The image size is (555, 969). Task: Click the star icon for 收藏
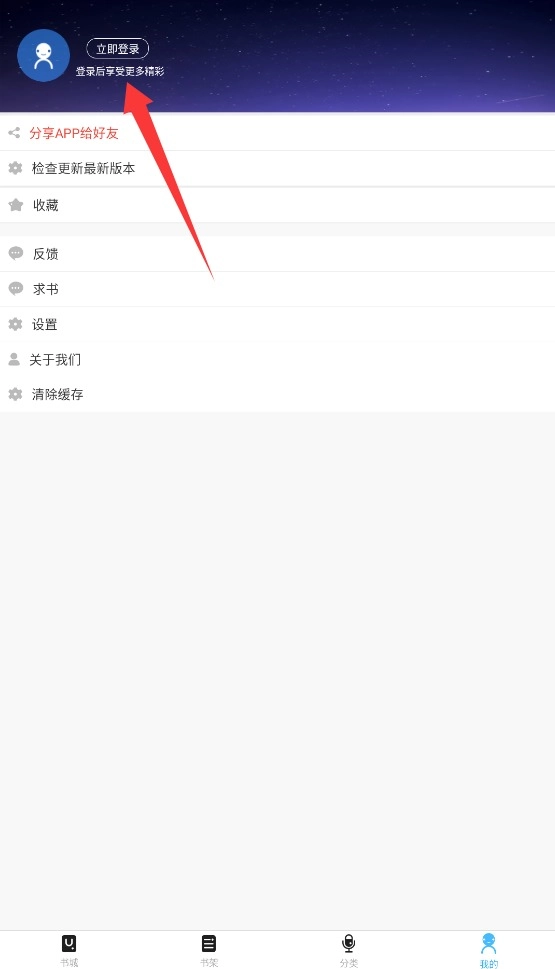tap(15, 205)
